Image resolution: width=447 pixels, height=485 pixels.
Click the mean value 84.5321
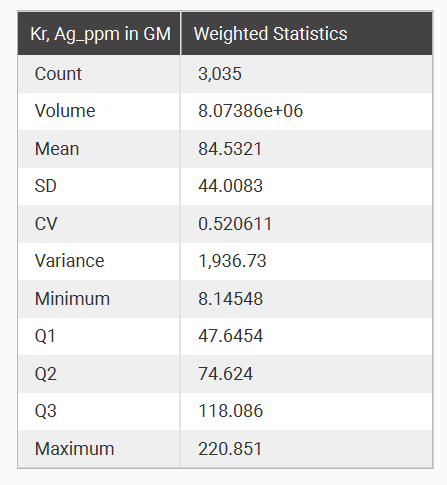tap(230, 149)
